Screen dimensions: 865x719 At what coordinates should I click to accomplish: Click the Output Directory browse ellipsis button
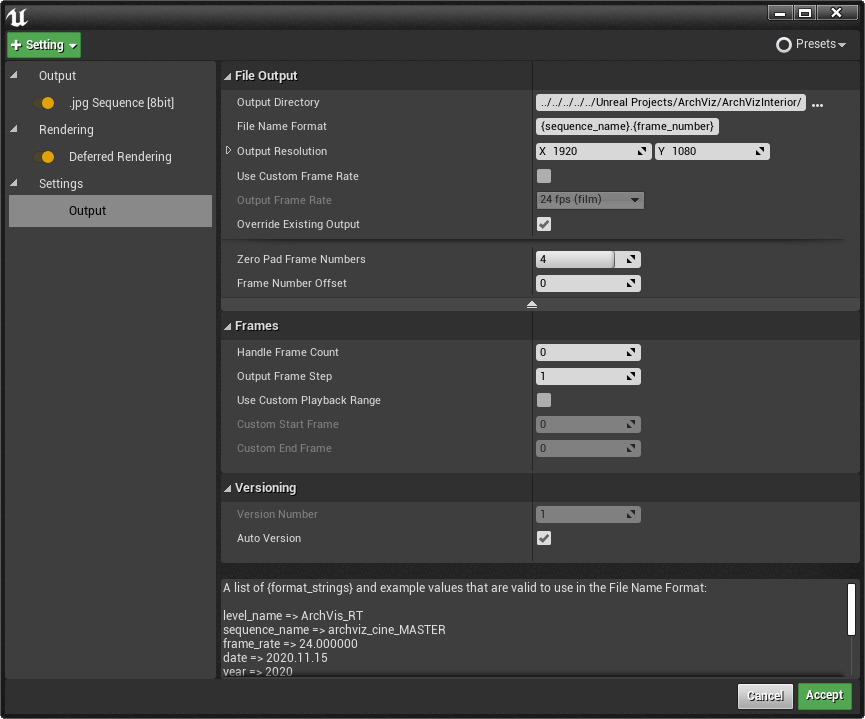[817, 104]
